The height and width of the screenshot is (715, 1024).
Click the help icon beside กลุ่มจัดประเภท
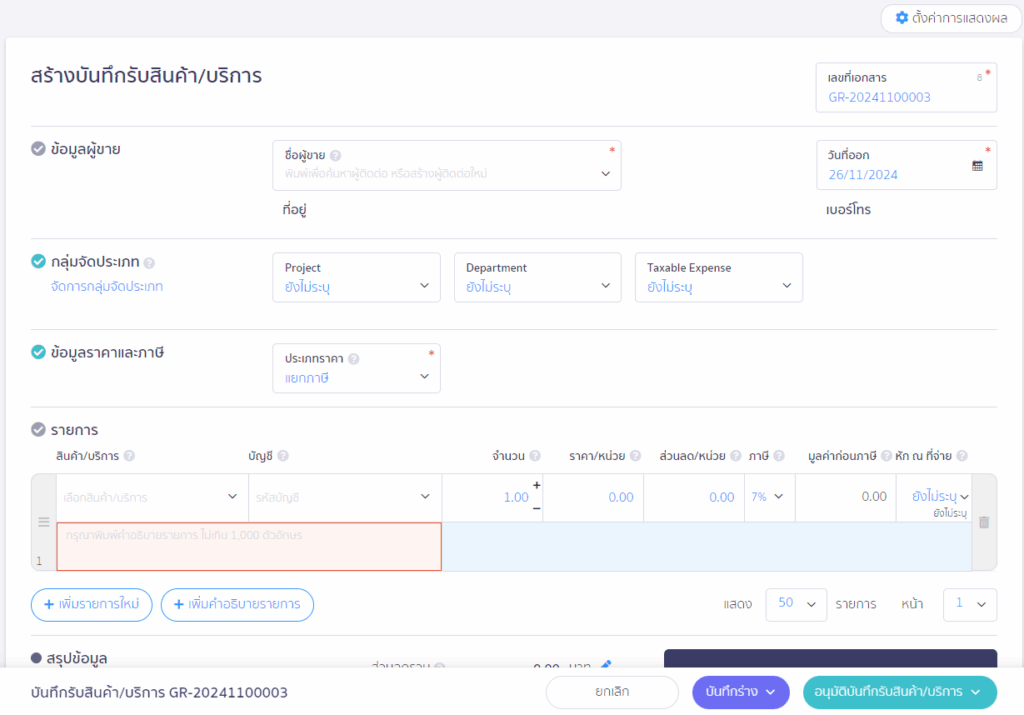[x=149, y=263]
